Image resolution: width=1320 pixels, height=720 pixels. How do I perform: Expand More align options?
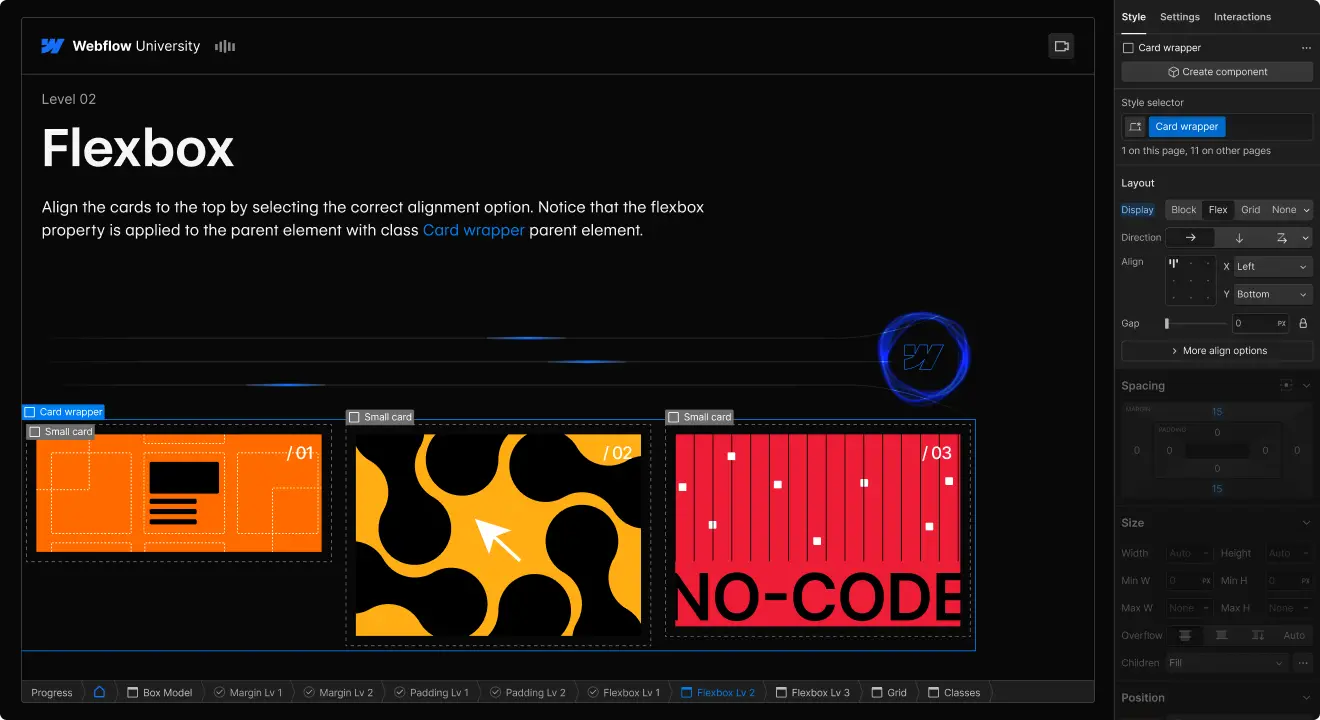pyautogui.click(x=1216, y=350)
